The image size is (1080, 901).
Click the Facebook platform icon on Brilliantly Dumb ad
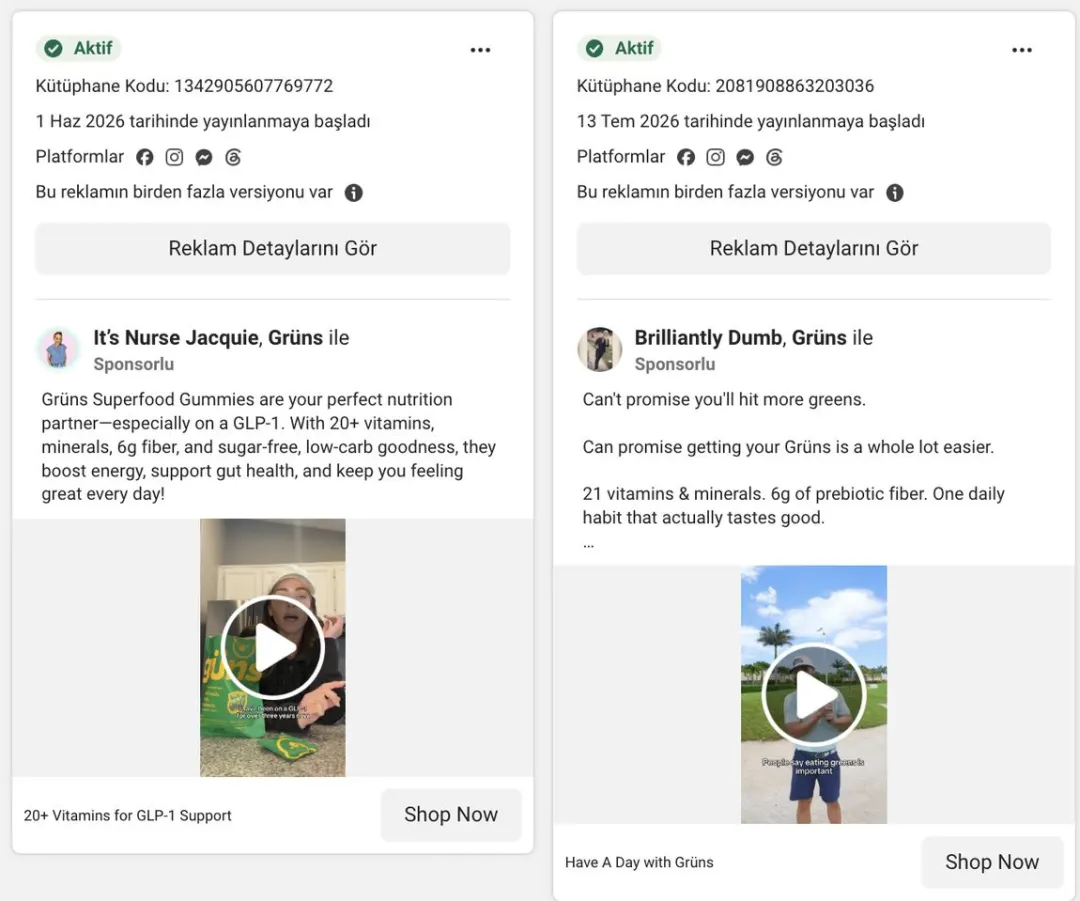(x=686, y=157)
